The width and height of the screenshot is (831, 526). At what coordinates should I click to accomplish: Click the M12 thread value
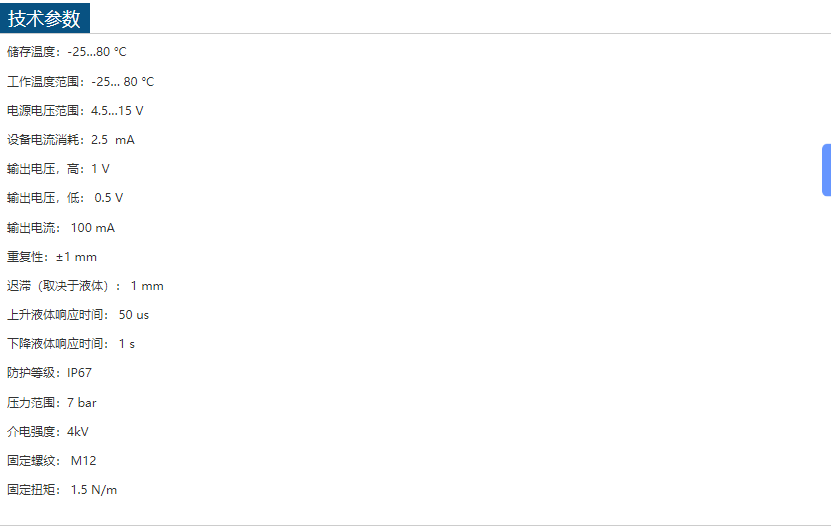(x=83, y=460)
